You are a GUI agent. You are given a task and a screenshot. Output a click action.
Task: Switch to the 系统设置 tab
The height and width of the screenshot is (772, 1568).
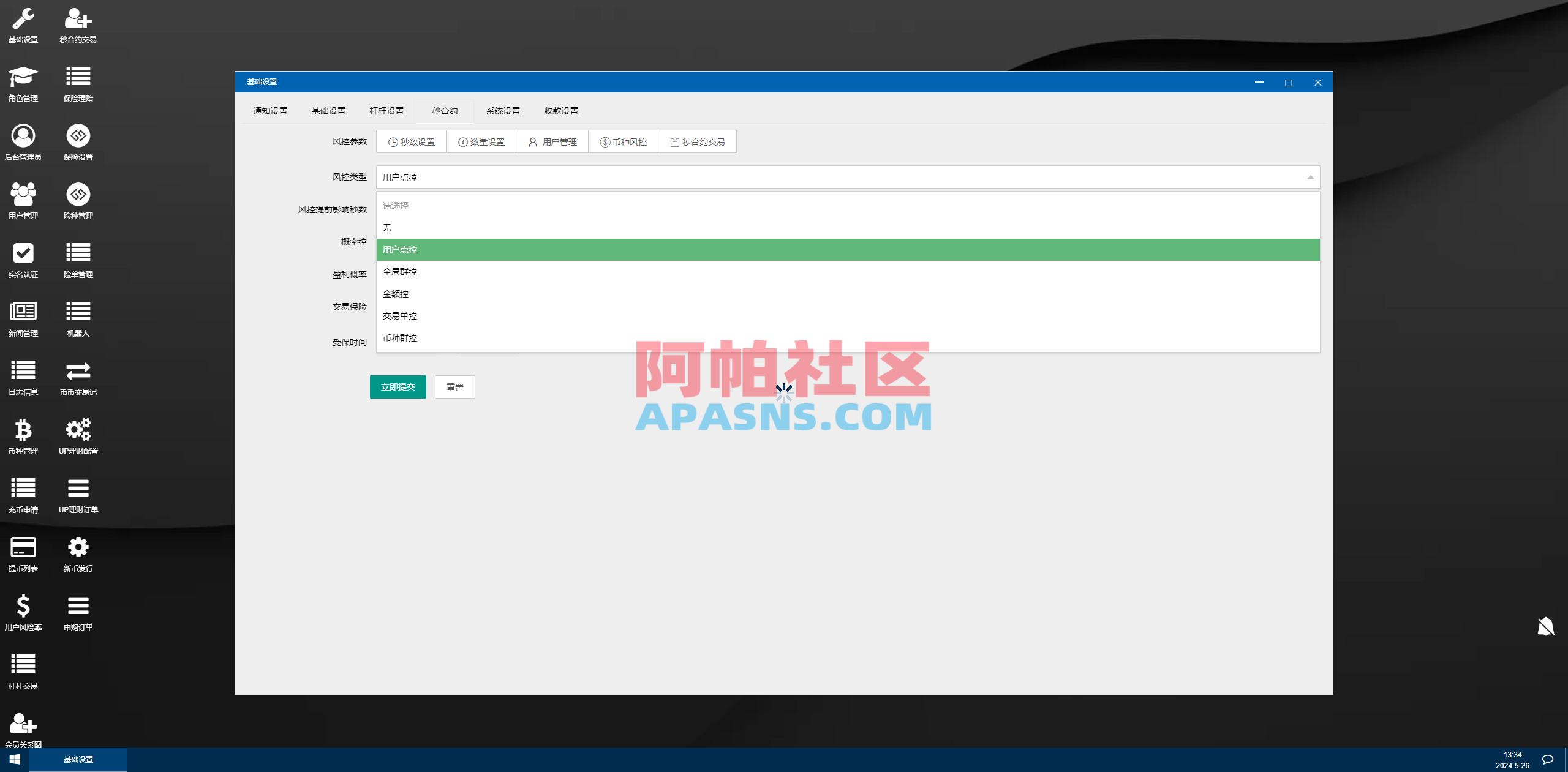pos(502,111)
